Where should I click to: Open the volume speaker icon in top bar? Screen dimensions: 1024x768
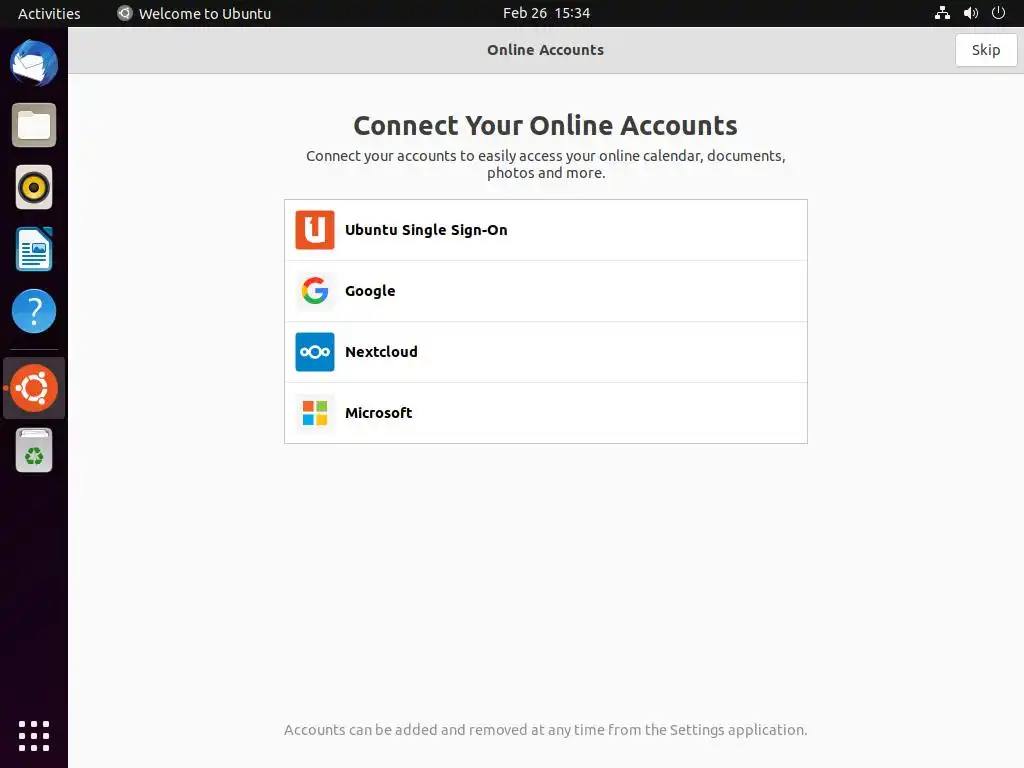(970, 13)
